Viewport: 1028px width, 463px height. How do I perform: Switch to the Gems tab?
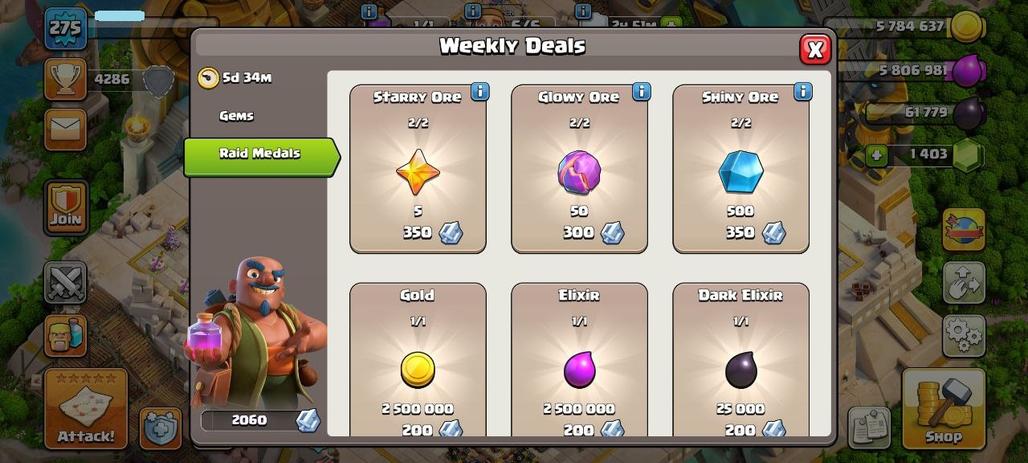[x=236, y=116]
